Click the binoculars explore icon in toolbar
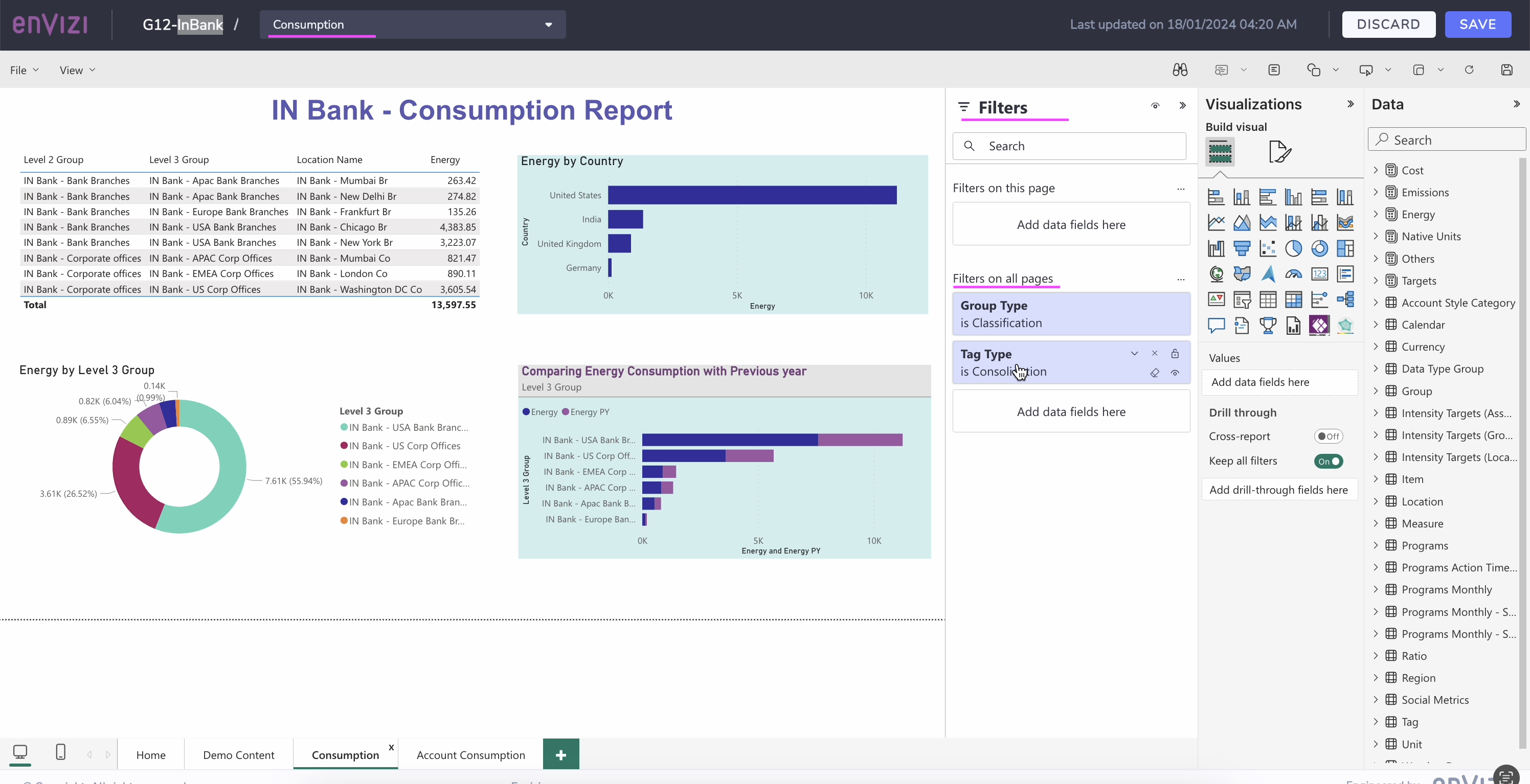1530x784 pixels. tap(1180, 70)
